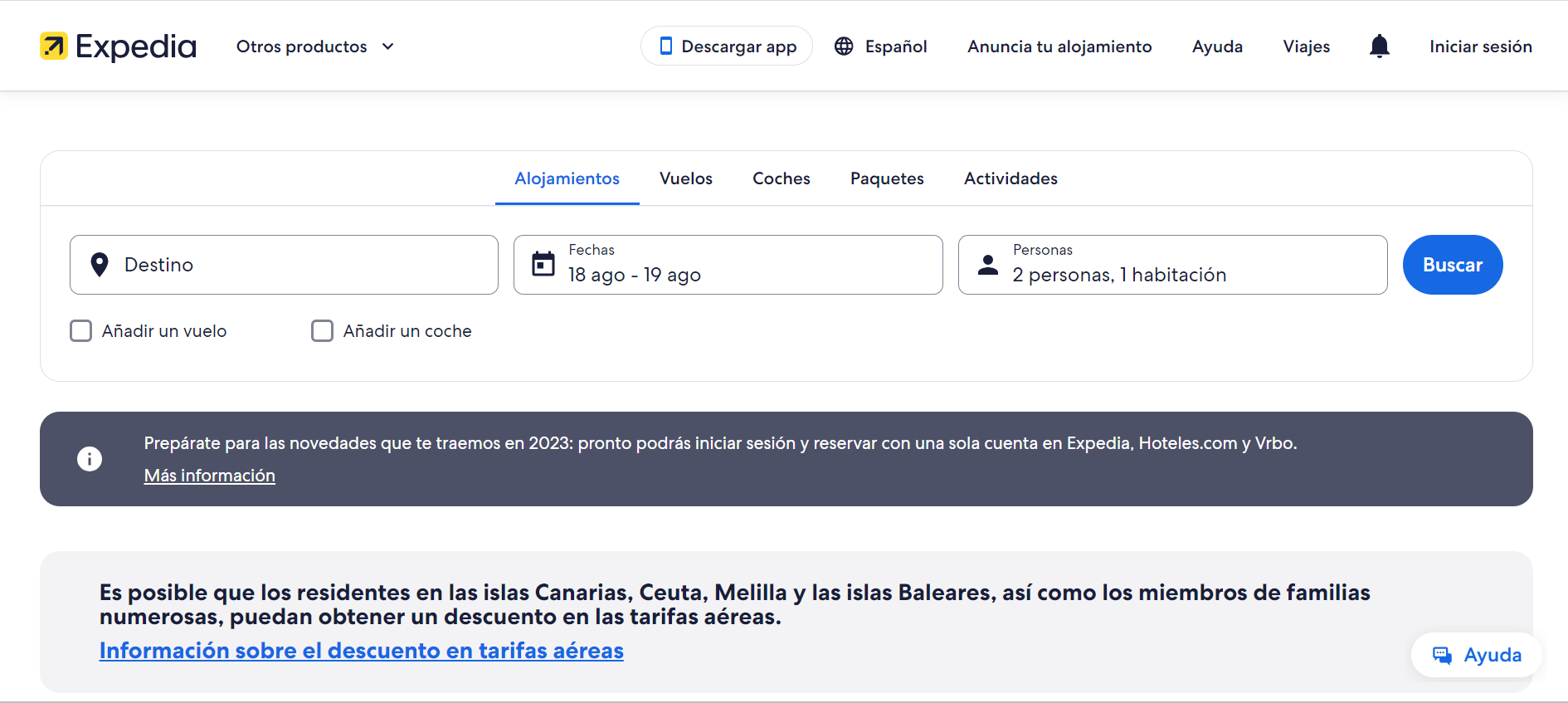Click Iniciar sesión
1568x703 pixels.
(1481, 46)
